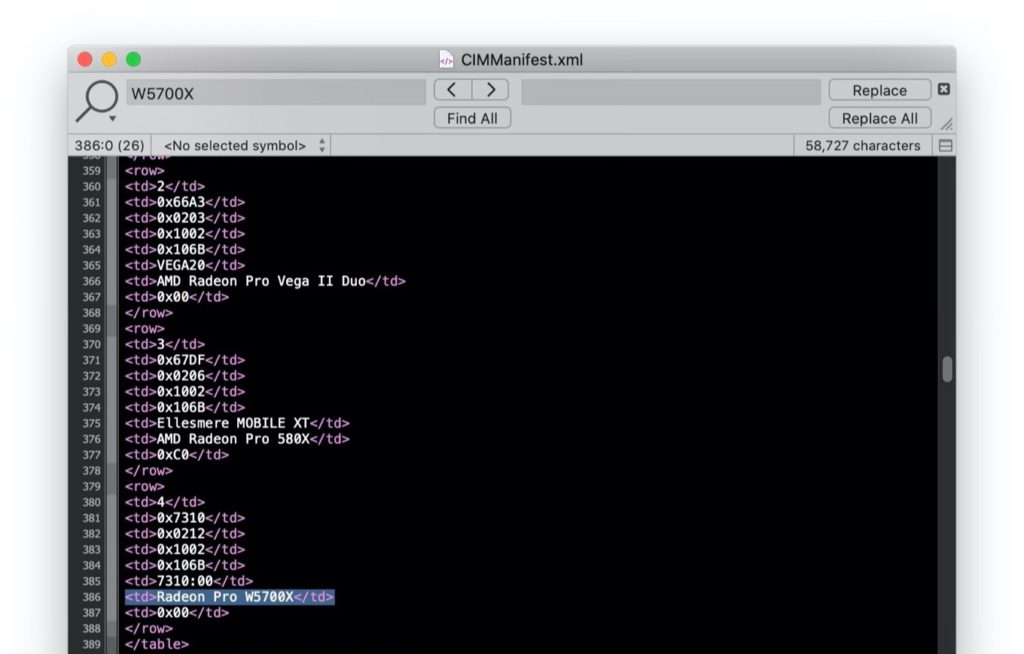Viewport: 1024px width, 654px height.
Task: Click the 58,727 characters status label
Action: [x=861, y=145]
